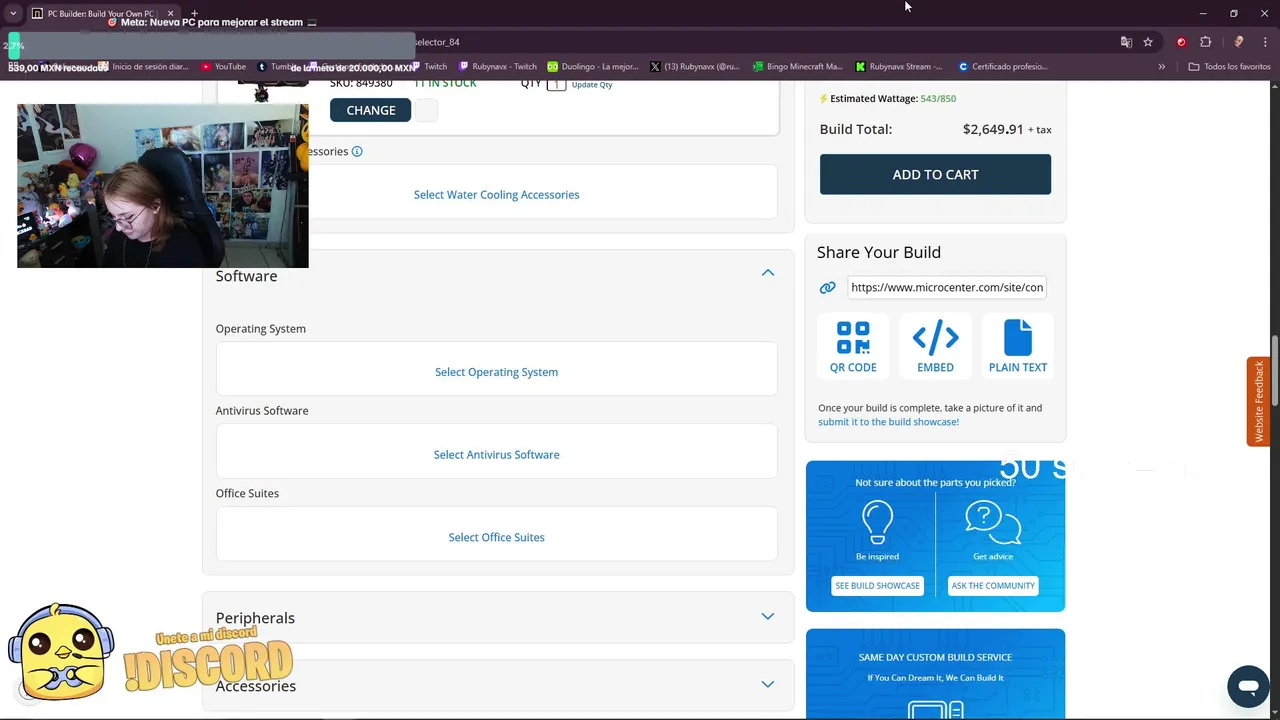Click the red circular extension icon
The width and height of the screenshot is (1280, 720).
(x=1181, y=42)
